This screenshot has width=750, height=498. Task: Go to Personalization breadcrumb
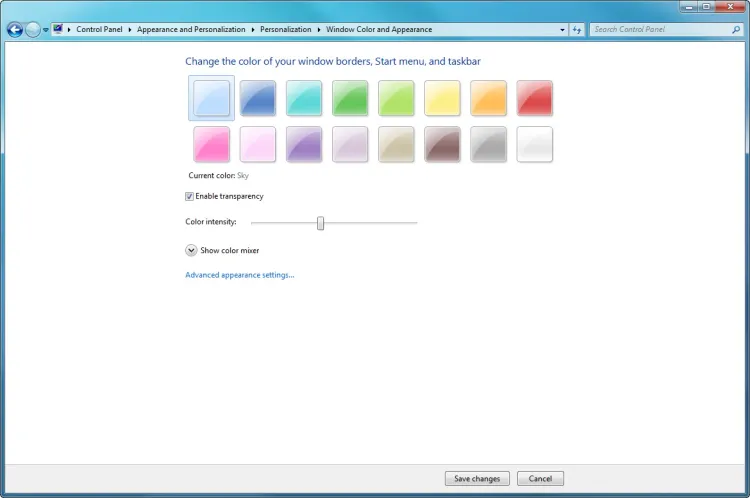pyautogui.click(x=286, y=30)
